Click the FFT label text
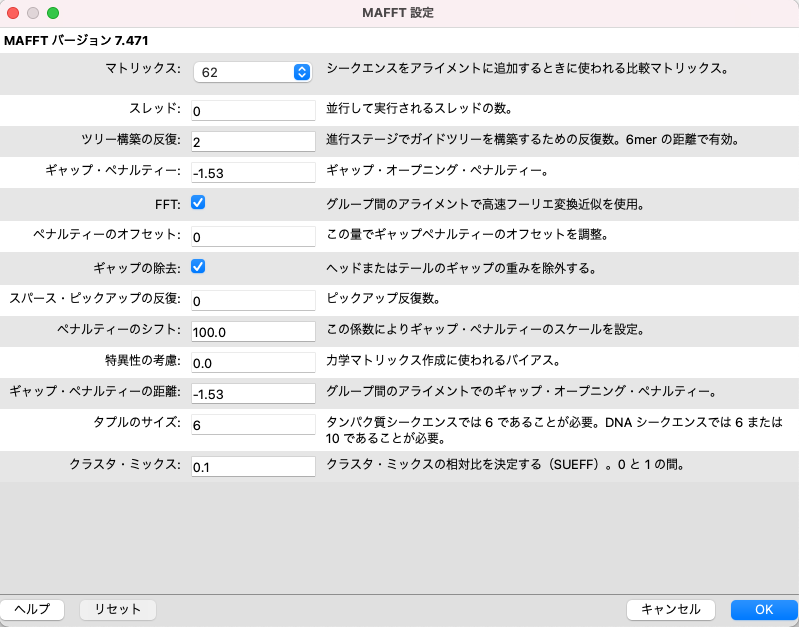The width and height of the screenshot is (799, 627). pos(168,204)
